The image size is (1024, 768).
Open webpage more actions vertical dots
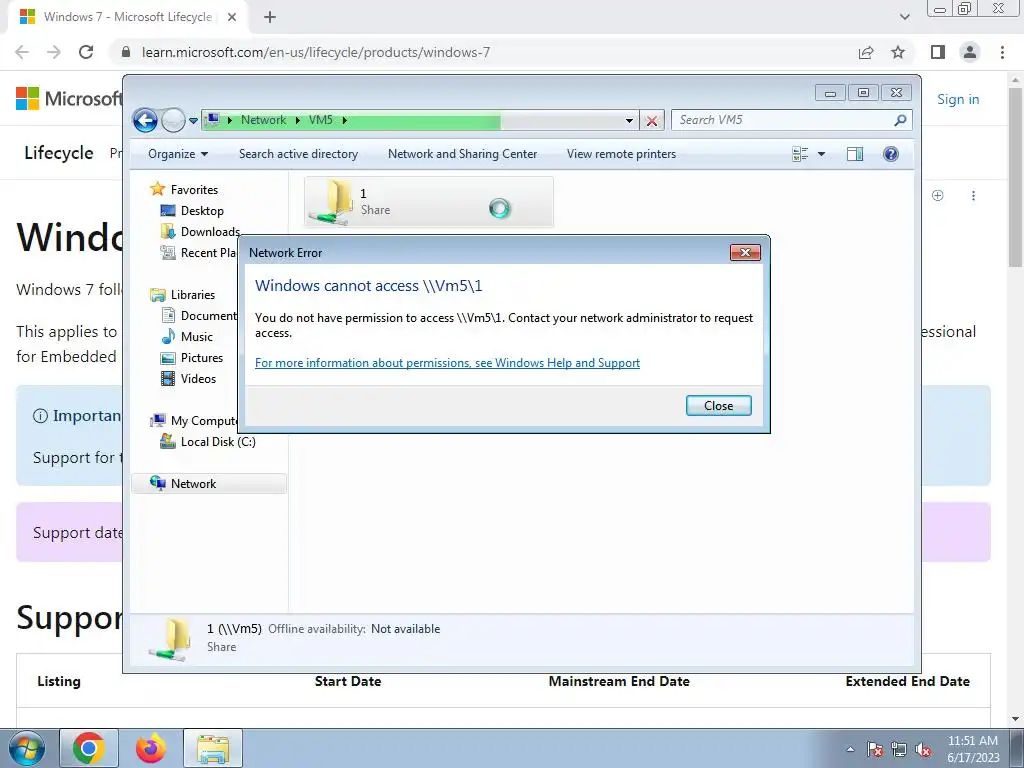coord(973,195)
